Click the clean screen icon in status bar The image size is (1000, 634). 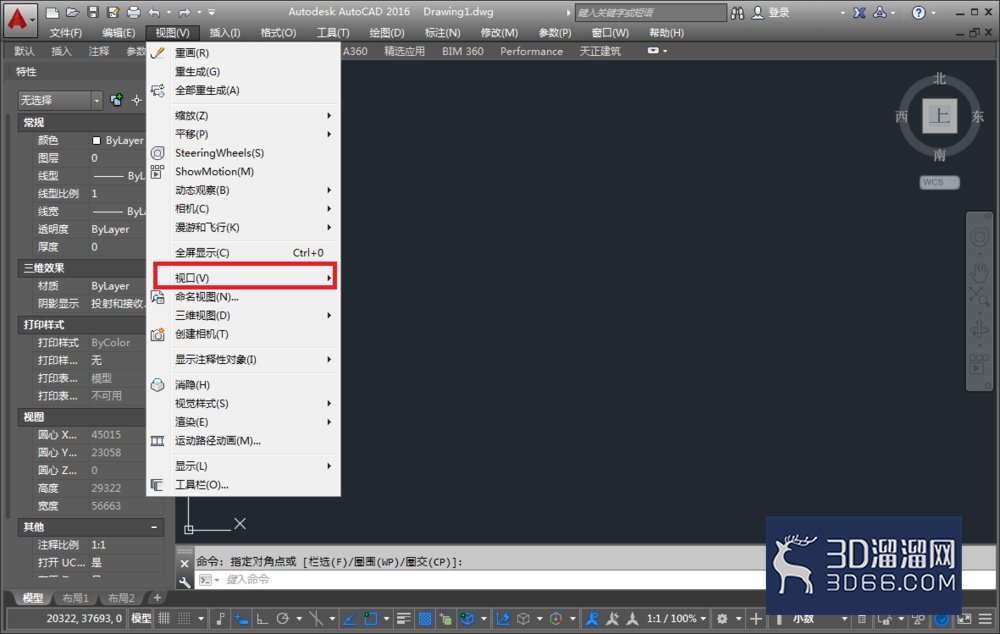[964, 619]
